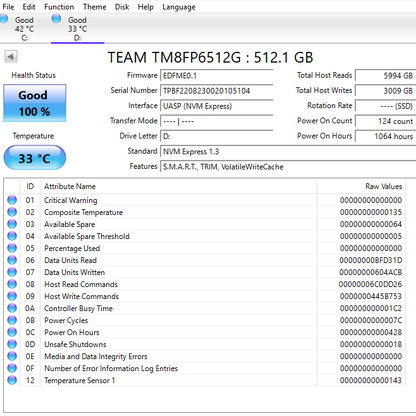This screenshot has width=416, height=416.
Task: Click Total Host Writes value 3009 GB
Action: pyautogui.click(x=385, y=91)
